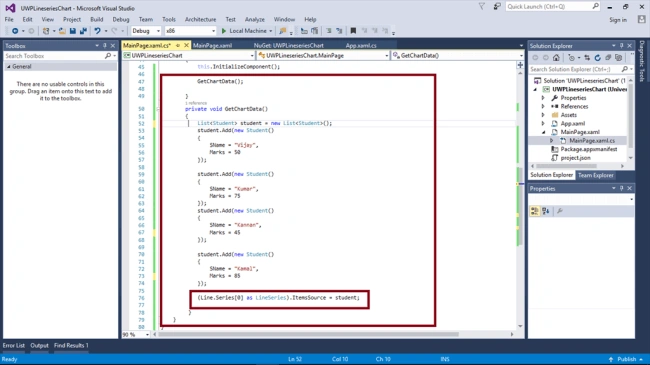Open the Diagnostic Tools side tab
The height and width of the screenshot is (365, 650).
pos(642,61)
